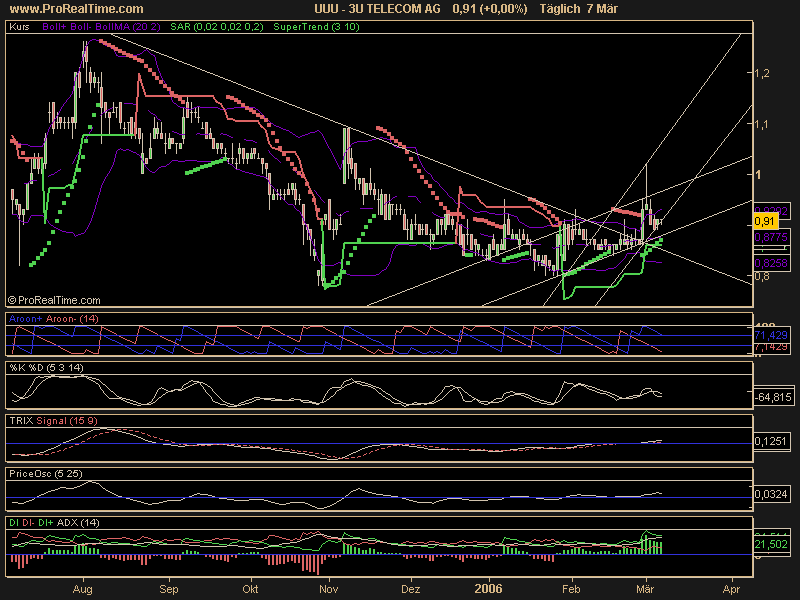Click the Kurs panel label

18,27
